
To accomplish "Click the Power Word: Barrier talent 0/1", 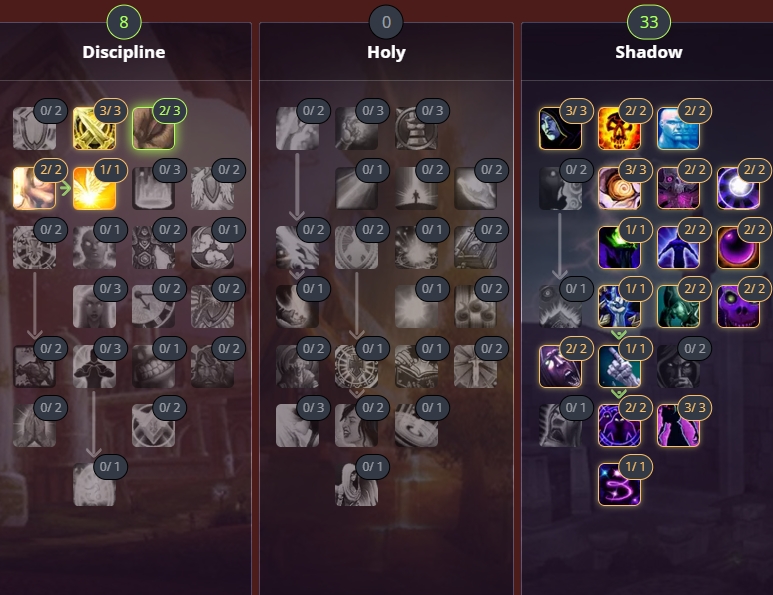I will point(94,485).
